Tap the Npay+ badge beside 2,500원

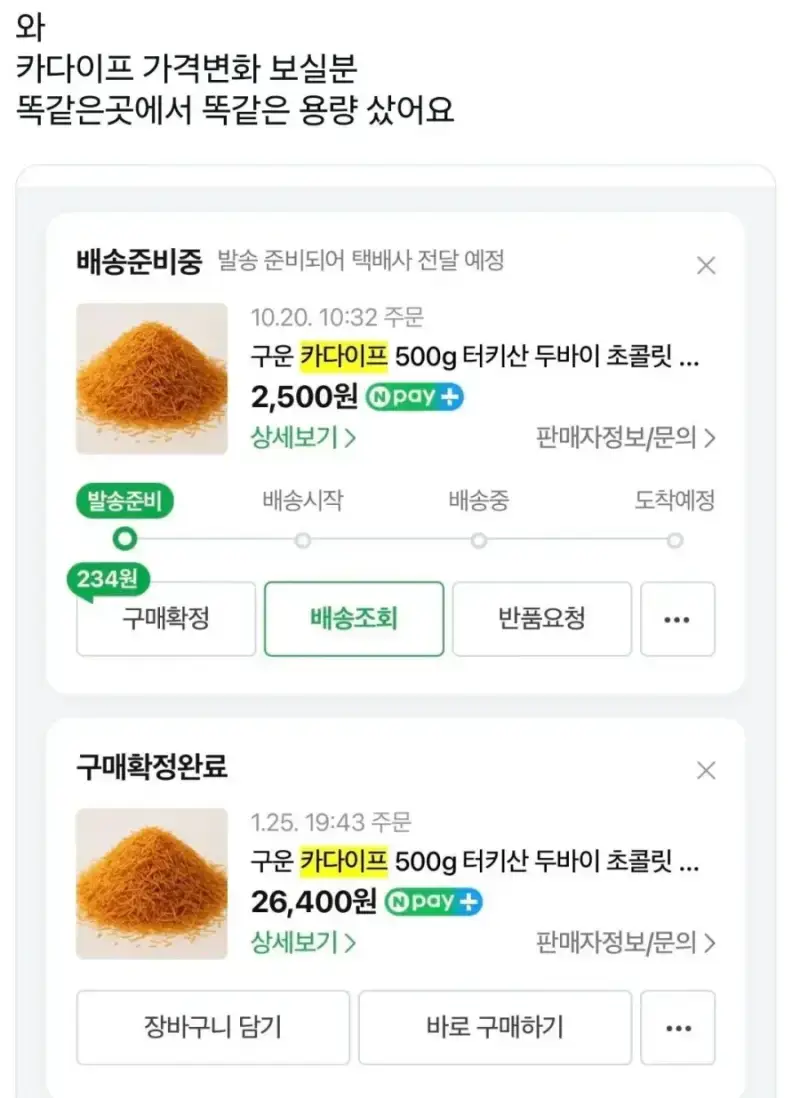click(x=415, y=397)
